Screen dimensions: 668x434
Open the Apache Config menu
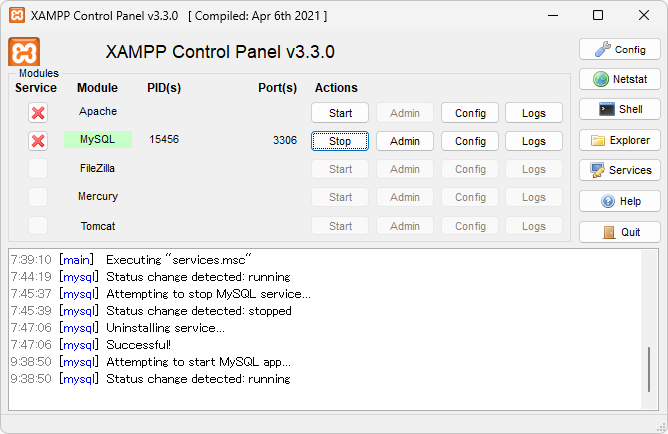(470, 113)
